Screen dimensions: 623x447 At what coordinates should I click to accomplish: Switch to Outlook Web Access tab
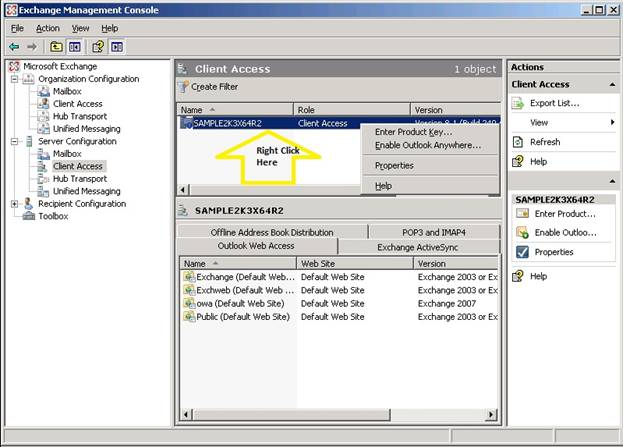point(256,246)
